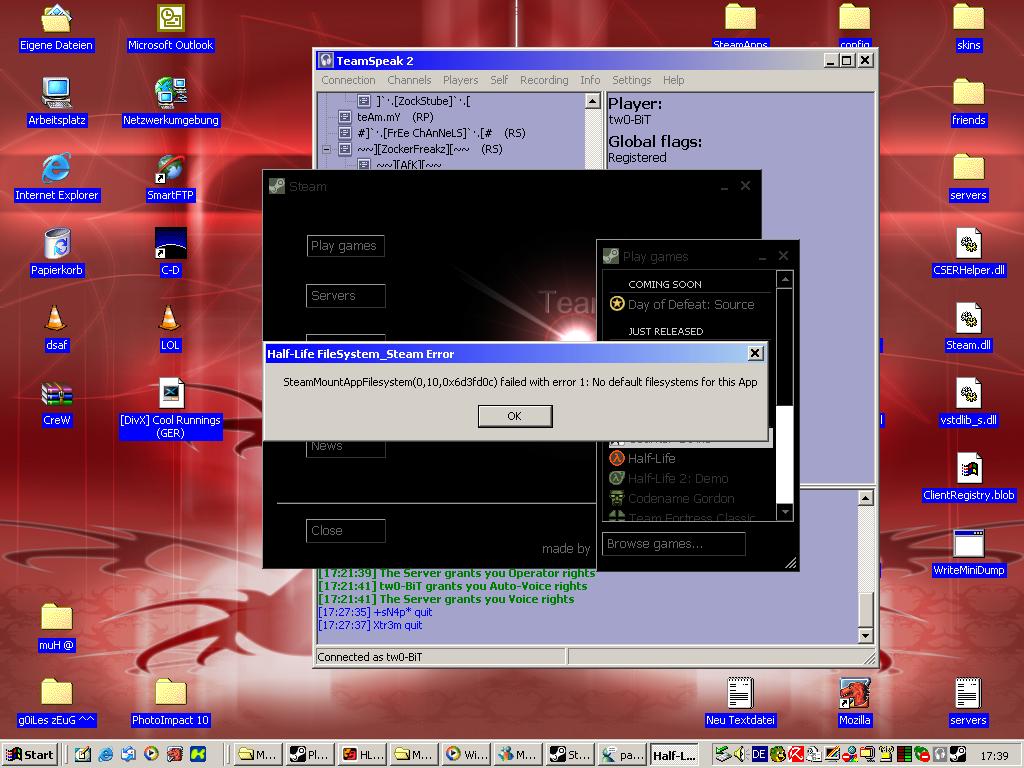Click the white Play games scrollbar thumb

pyautogui.click(x=785, y=454)
